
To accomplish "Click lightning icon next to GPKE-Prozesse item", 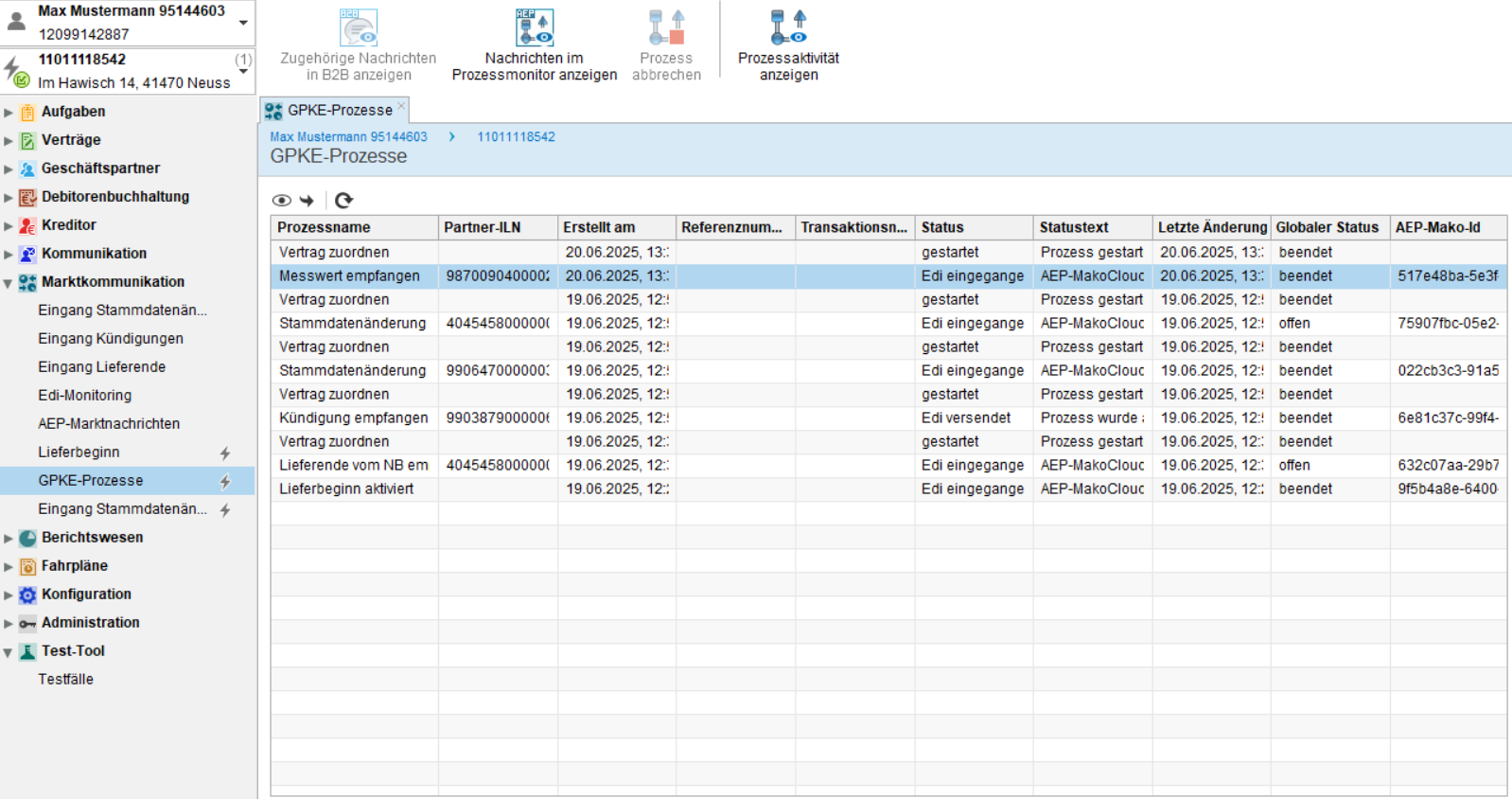I will (225, 482).
